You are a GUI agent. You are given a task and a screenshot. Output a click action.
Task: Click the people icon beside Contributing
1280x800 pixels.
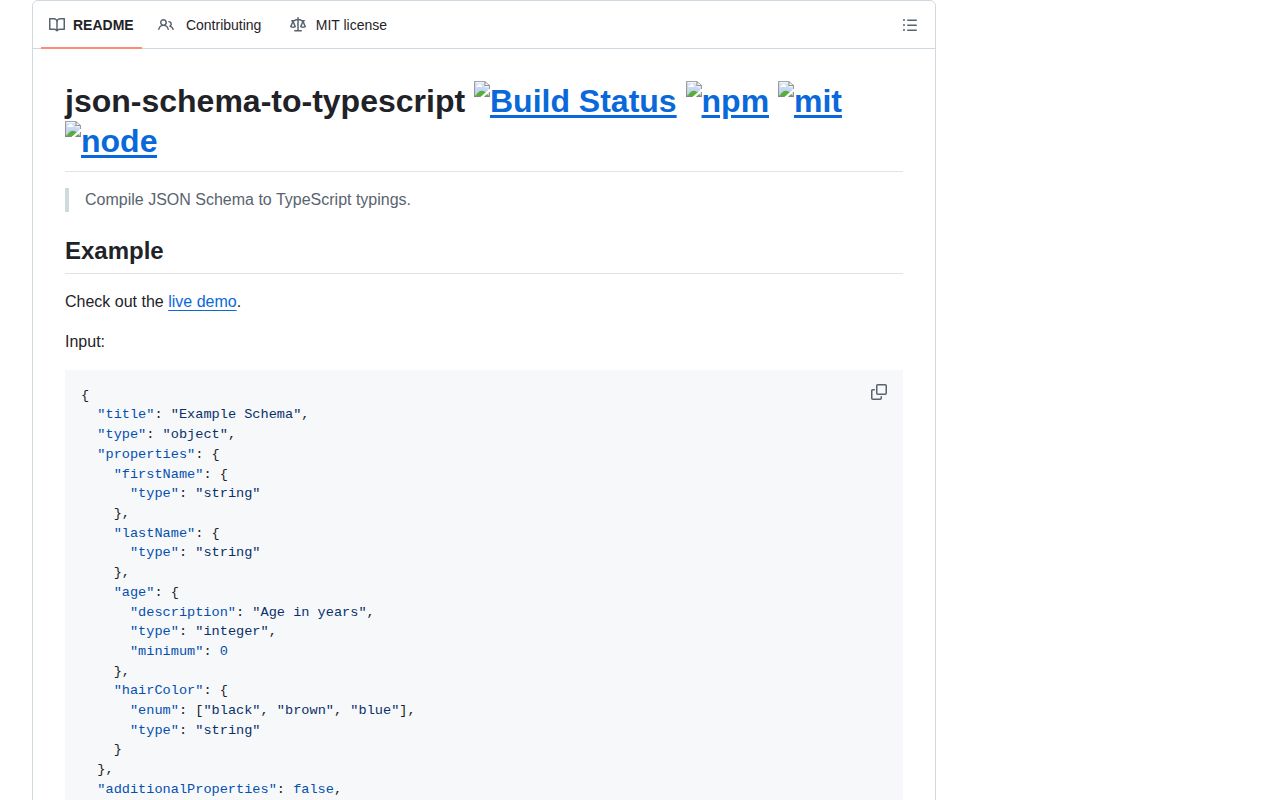click(166, 25)
